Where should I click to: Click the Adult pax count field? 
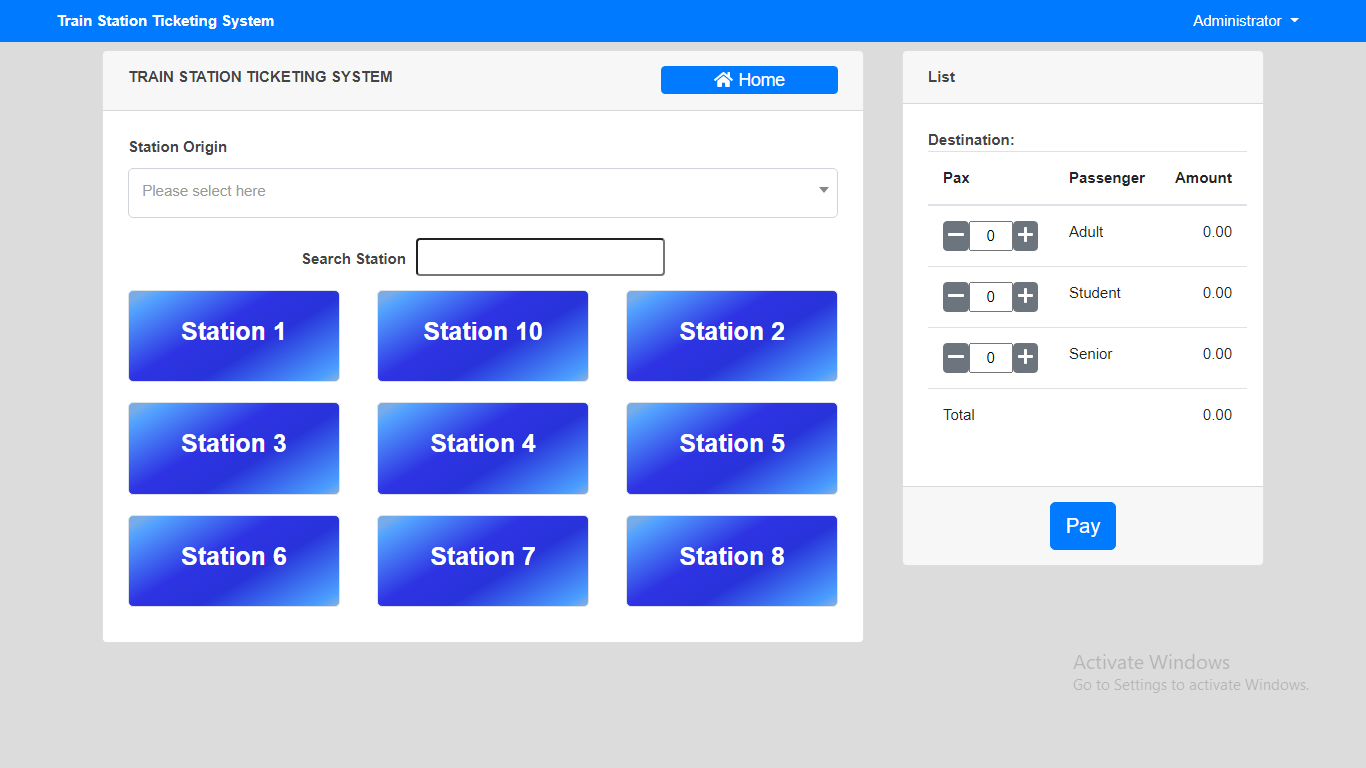(990, 236)
